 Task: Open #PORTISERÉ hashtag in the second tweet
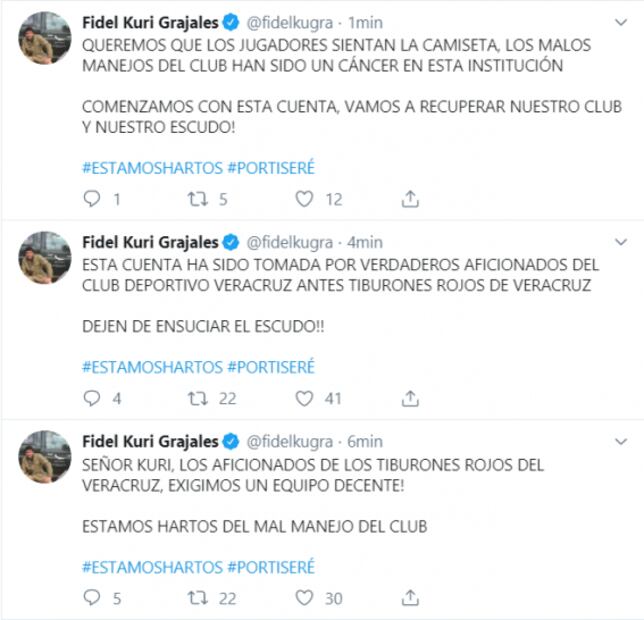(271, 367)
